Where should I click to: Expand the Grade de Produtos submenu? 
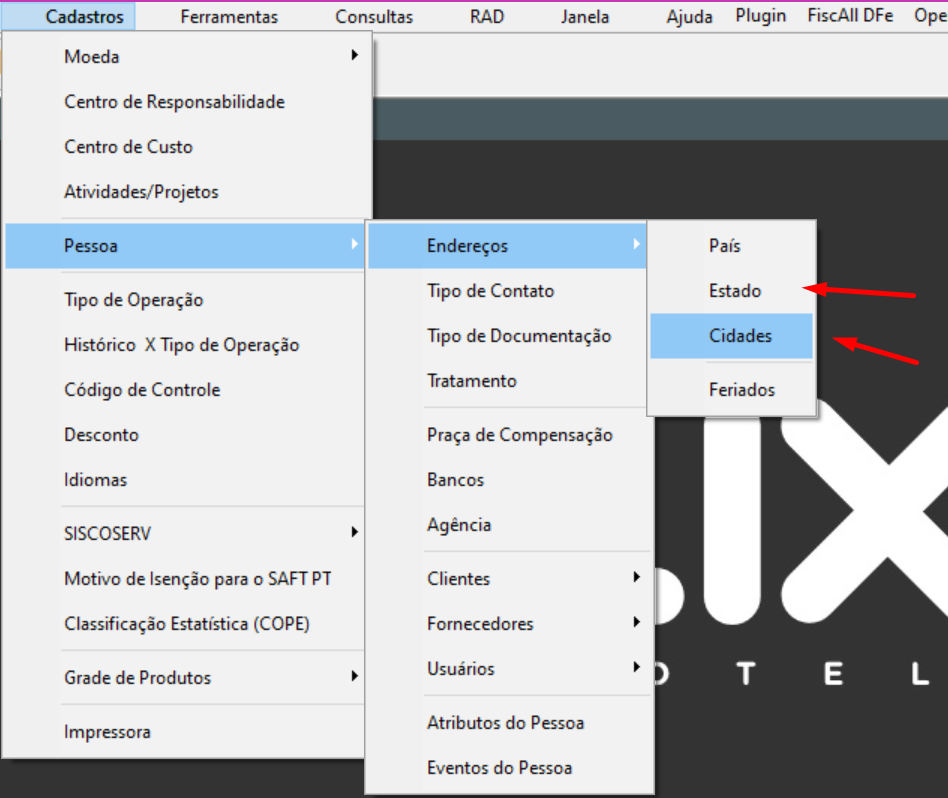pos(185,678)
